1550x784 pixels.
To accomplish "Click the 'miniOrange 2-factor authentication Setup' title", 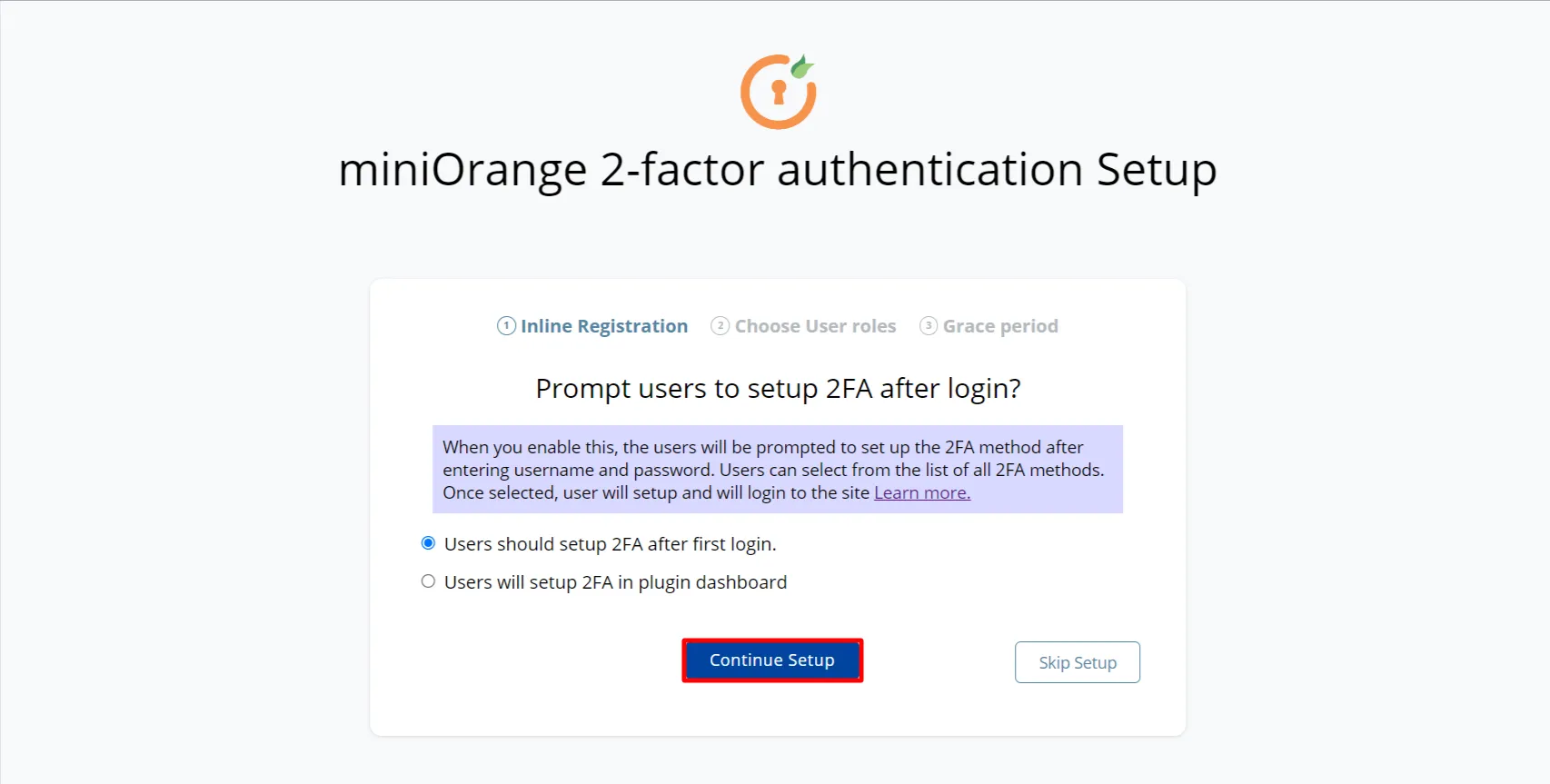I will (x=777, y=169).
